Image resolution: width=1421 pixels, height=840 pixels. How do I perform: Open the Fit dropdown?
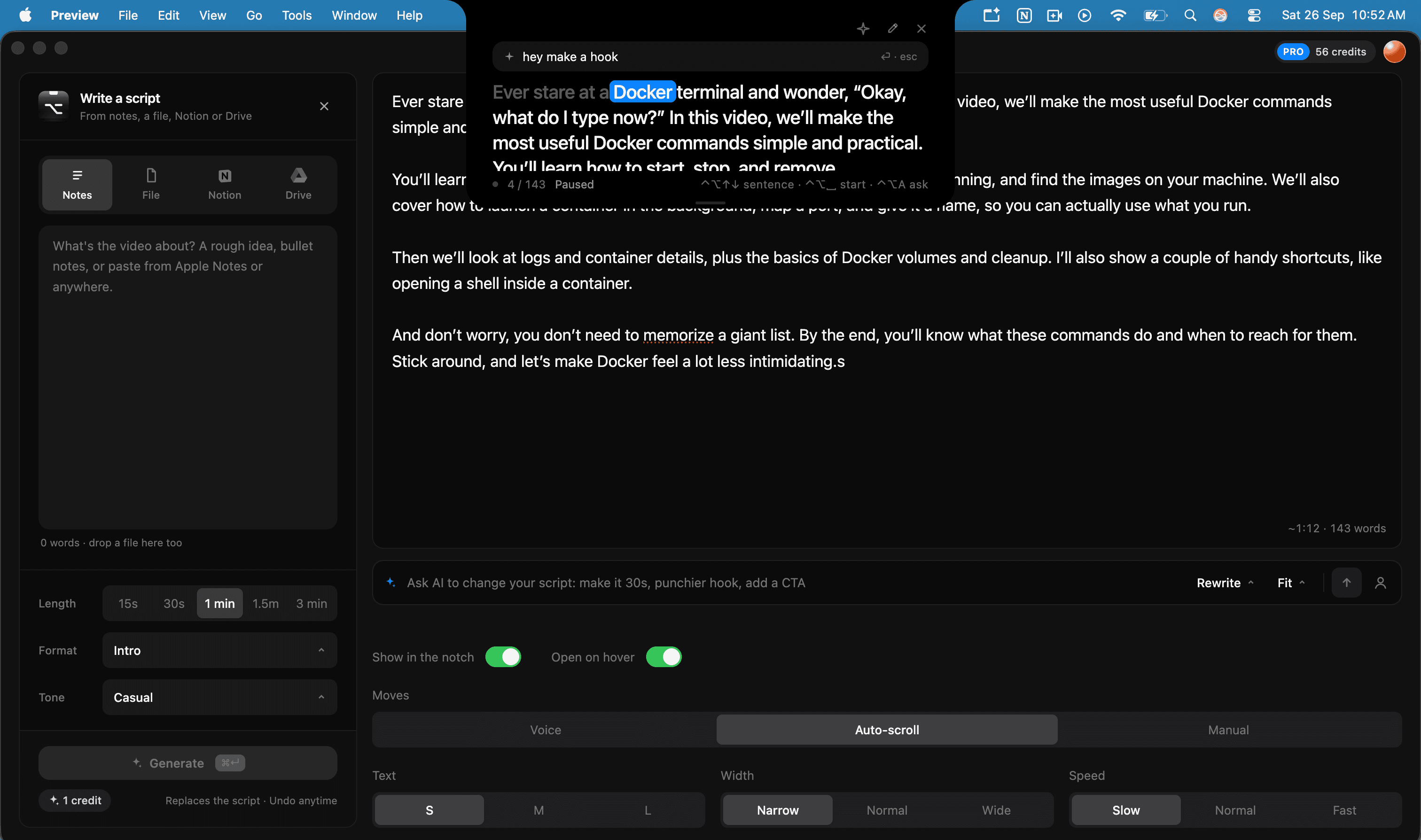coord(1291,583)
